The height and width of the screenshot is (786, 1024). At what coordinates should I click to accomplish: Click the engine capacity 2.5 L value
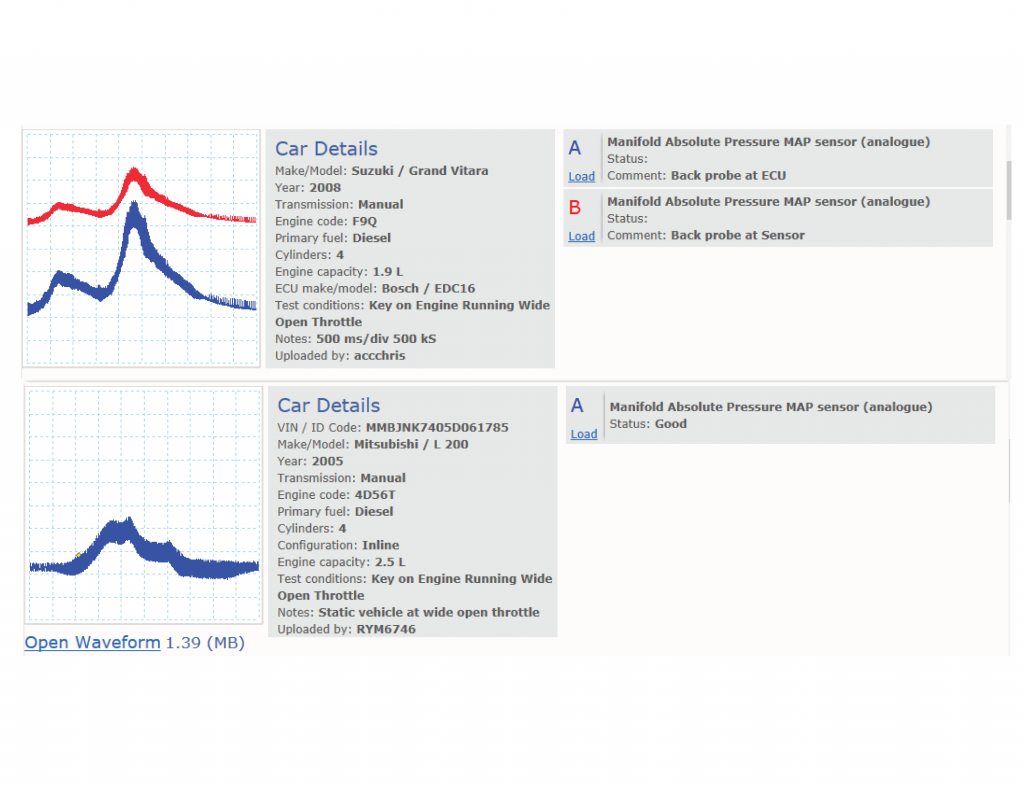tap(390, 562)
